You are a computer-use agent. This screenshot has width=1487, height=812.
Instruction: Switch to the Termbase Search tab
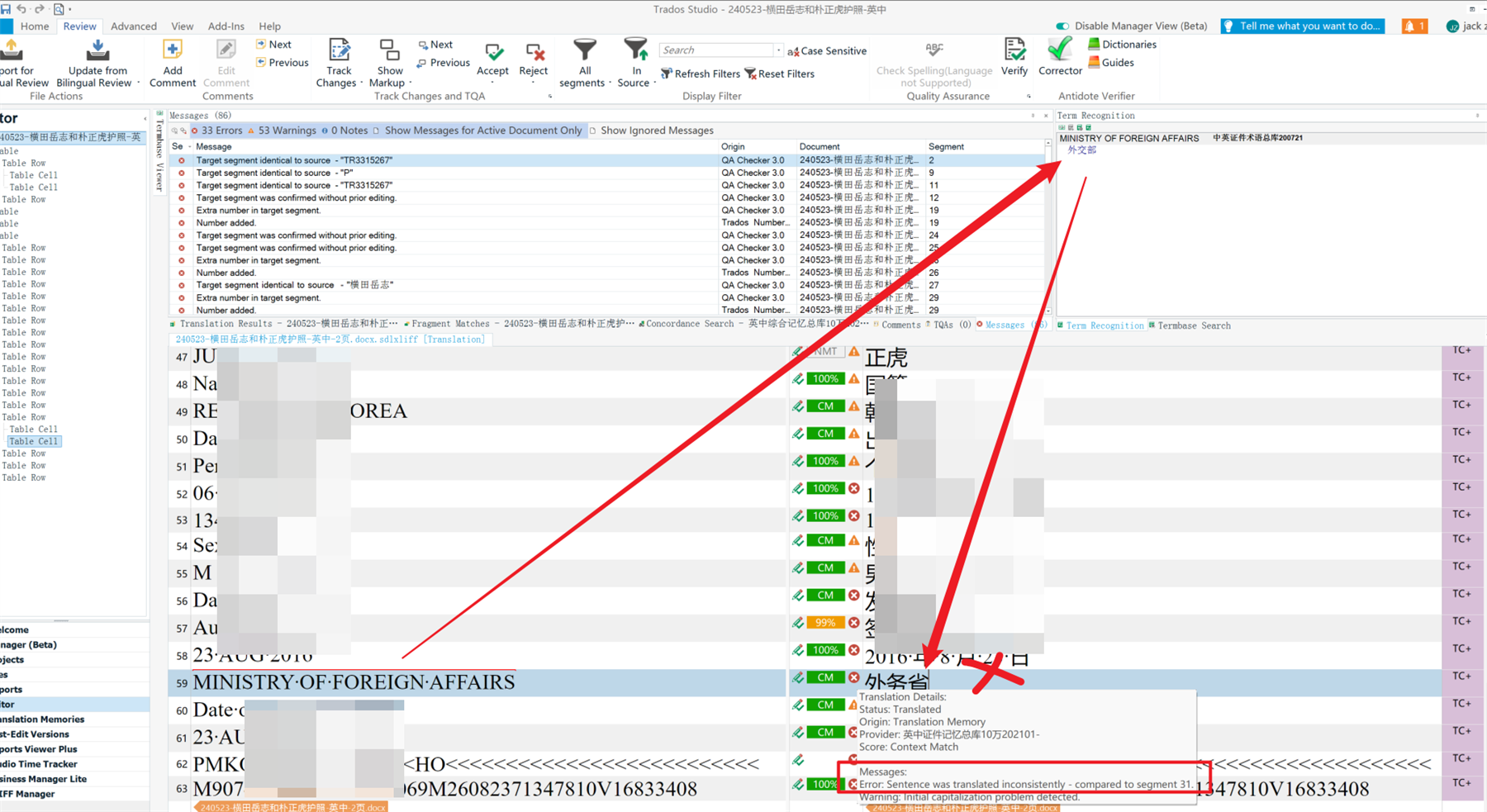1190,325
